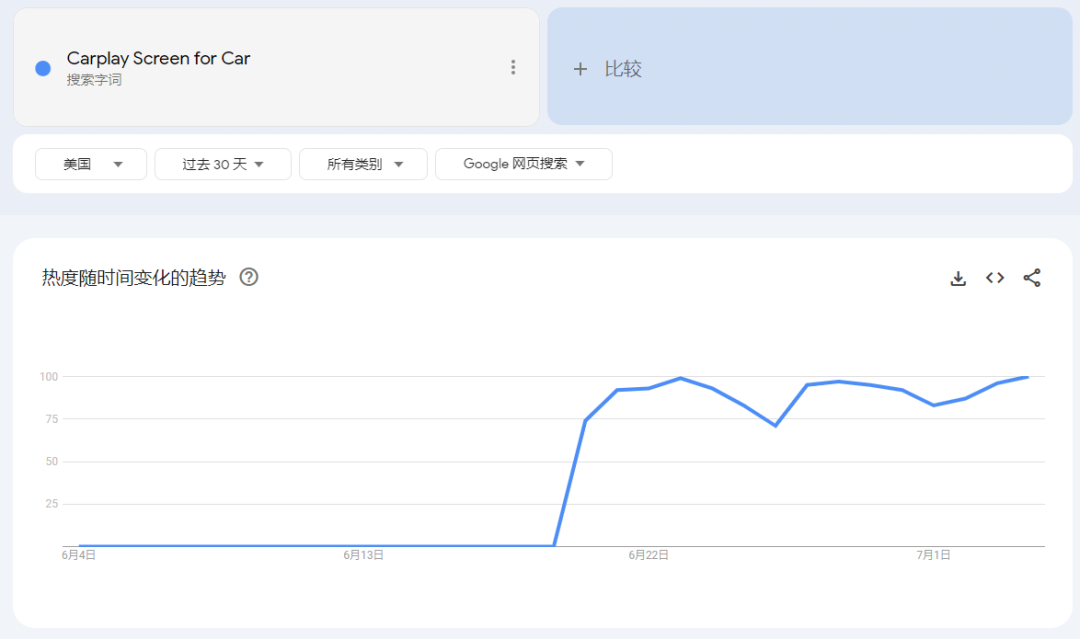Click the 6月22日 date on the axis

coord(648,555)
